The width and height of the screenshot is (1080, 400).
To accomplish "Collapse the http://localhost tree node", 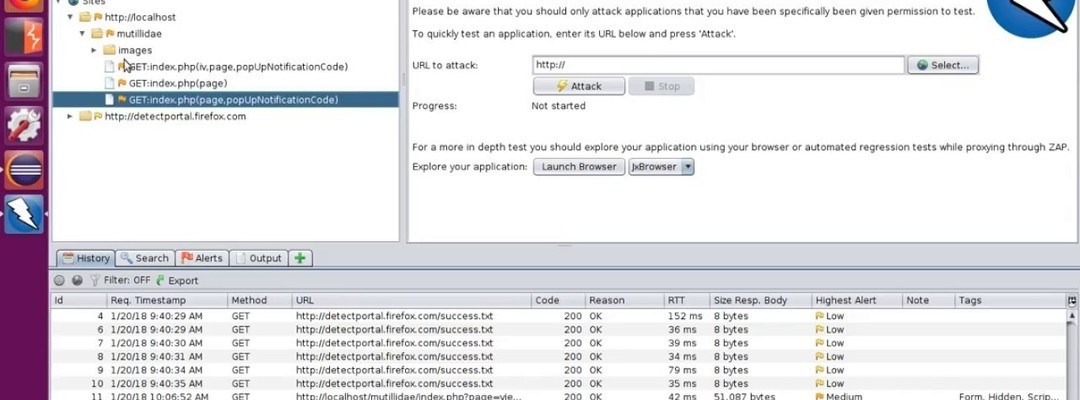I will (70, 17).
